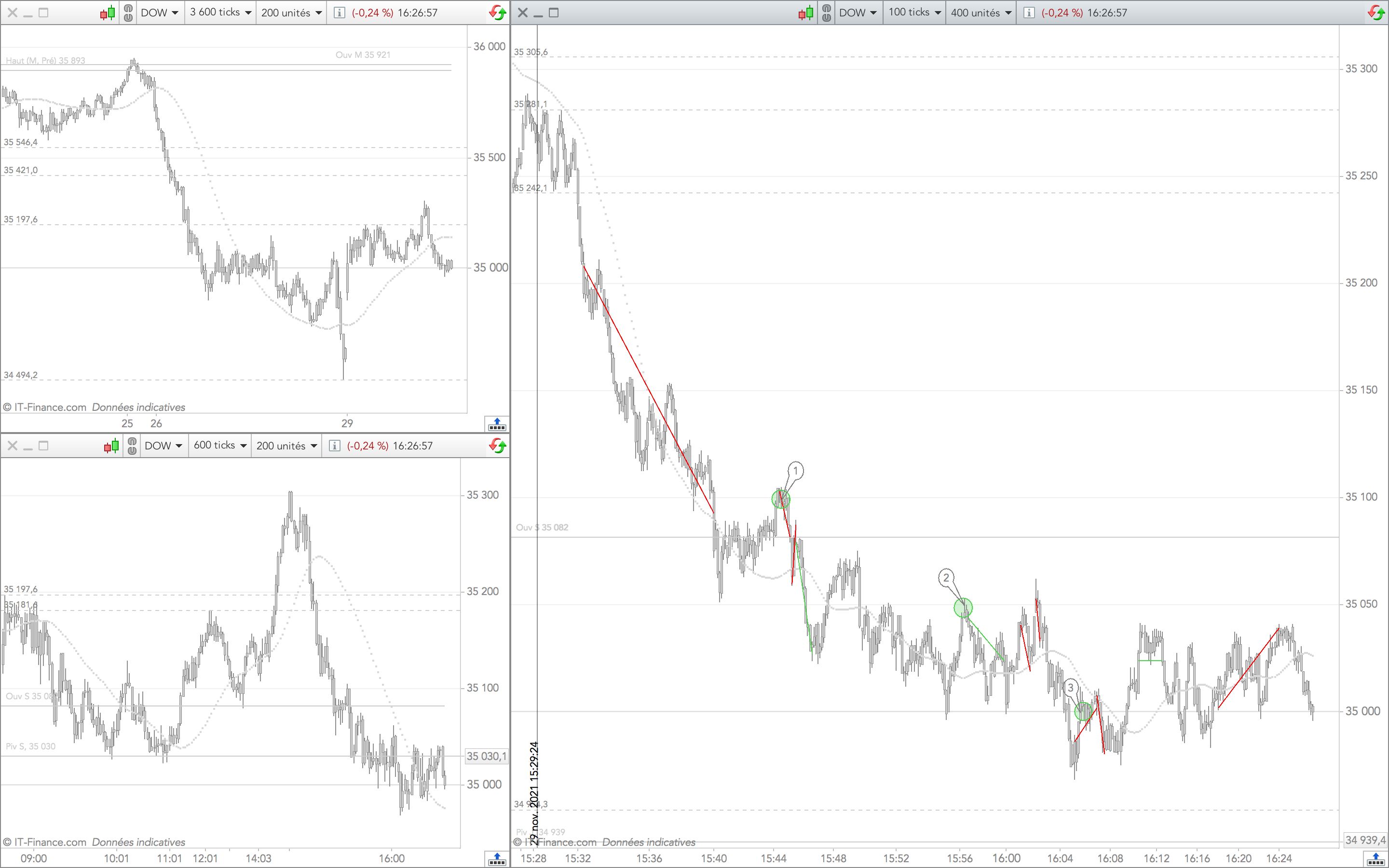The width and height of the screenshot is (1389, 868).
Task: Click annotation bubble labeled 1
Action: click(795, 471)
